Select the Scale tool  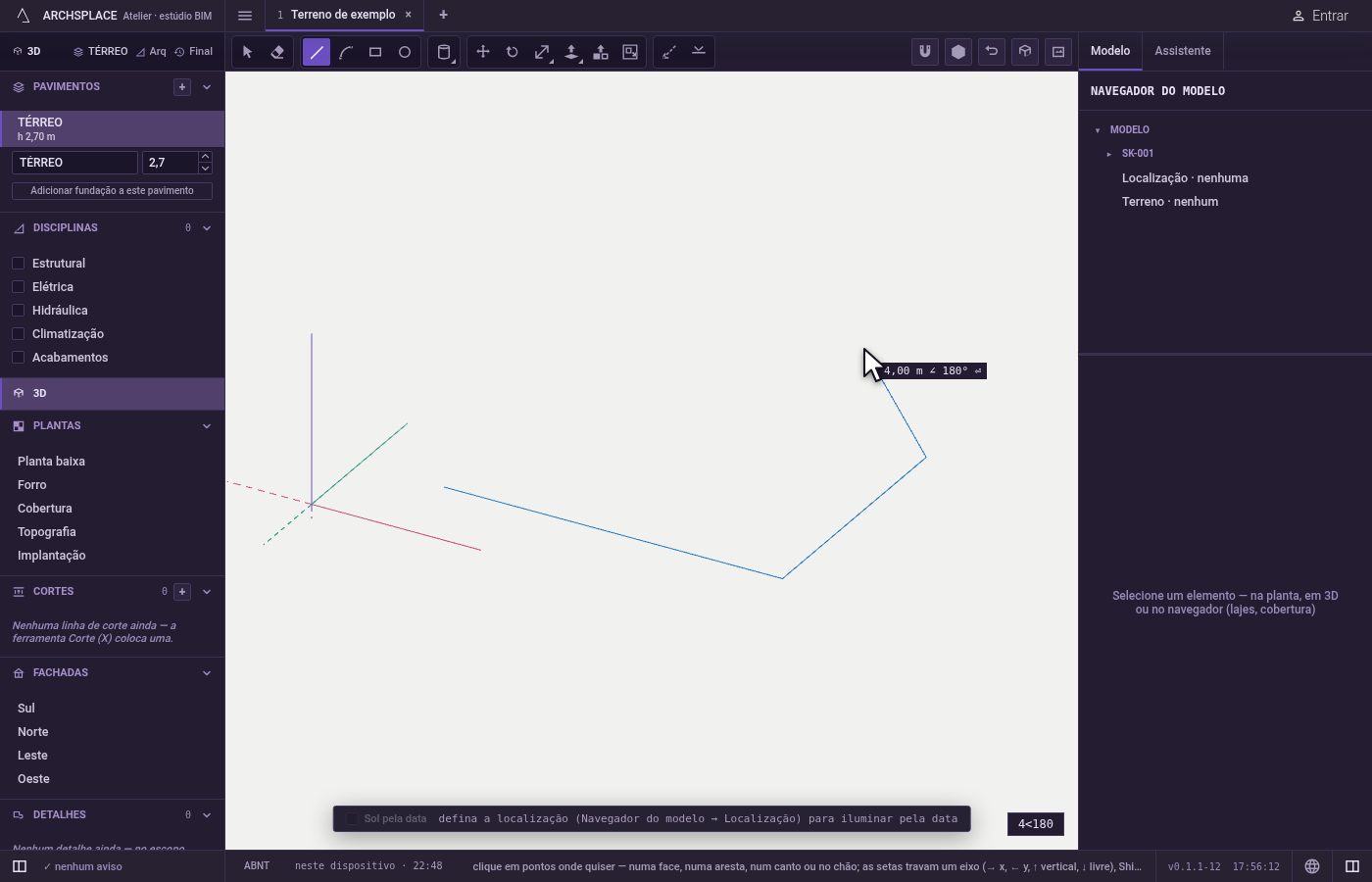(x=542, y=52)
